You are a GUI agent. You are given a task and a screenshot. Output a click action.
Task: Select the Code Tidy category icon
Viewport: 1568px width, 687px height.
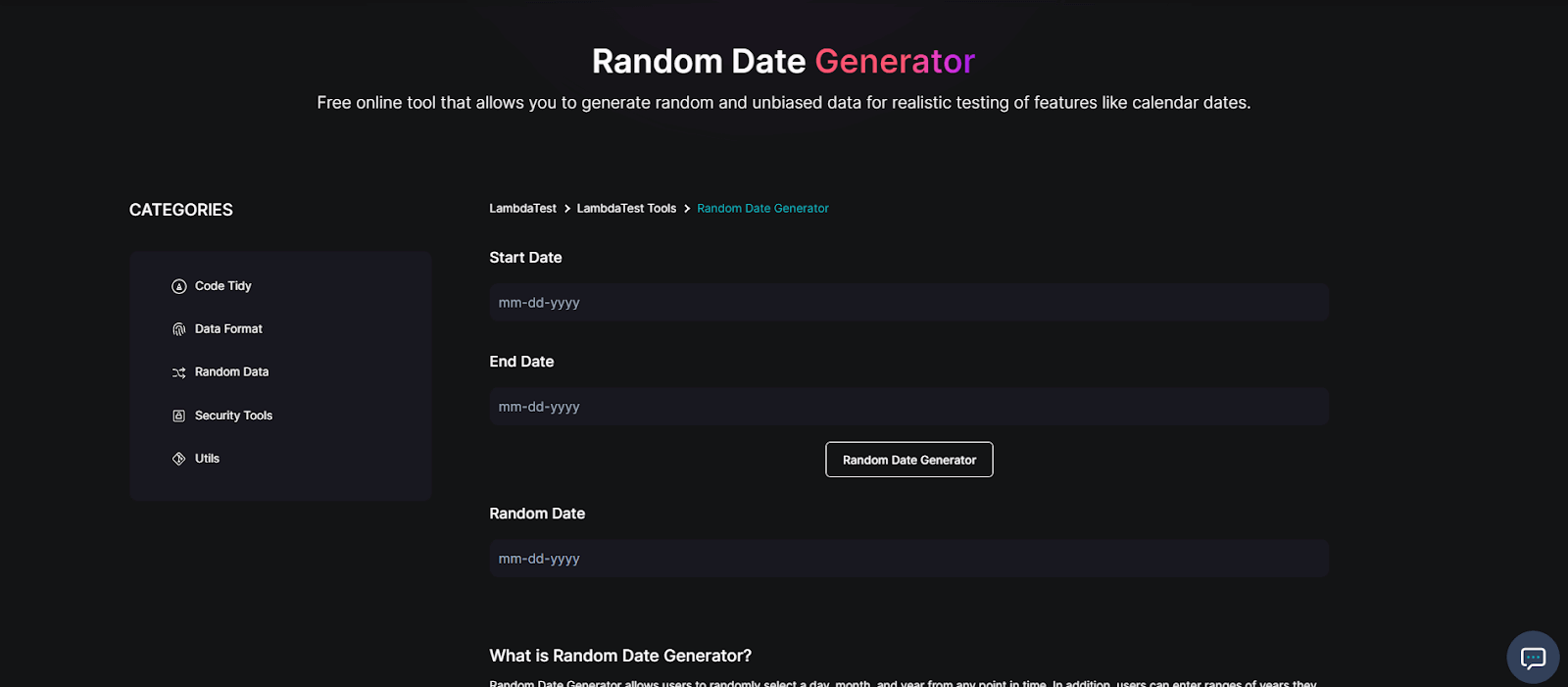pyautogui.click(x=179, y=285)
